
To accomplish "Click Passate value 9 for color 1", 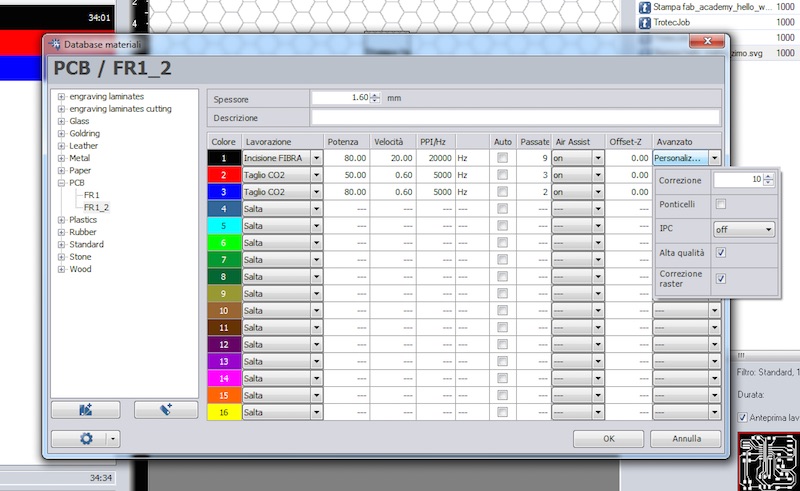I will tap(534, 158).
